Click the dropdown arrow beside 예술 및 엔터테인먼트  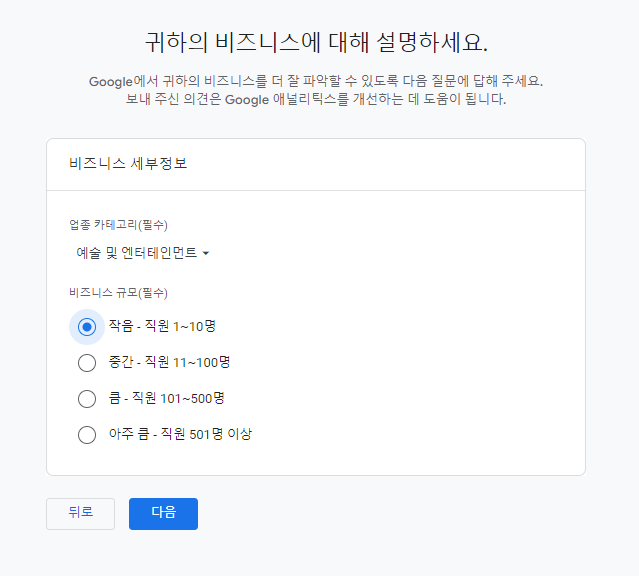pyautogui.click(x=206, y=254)
